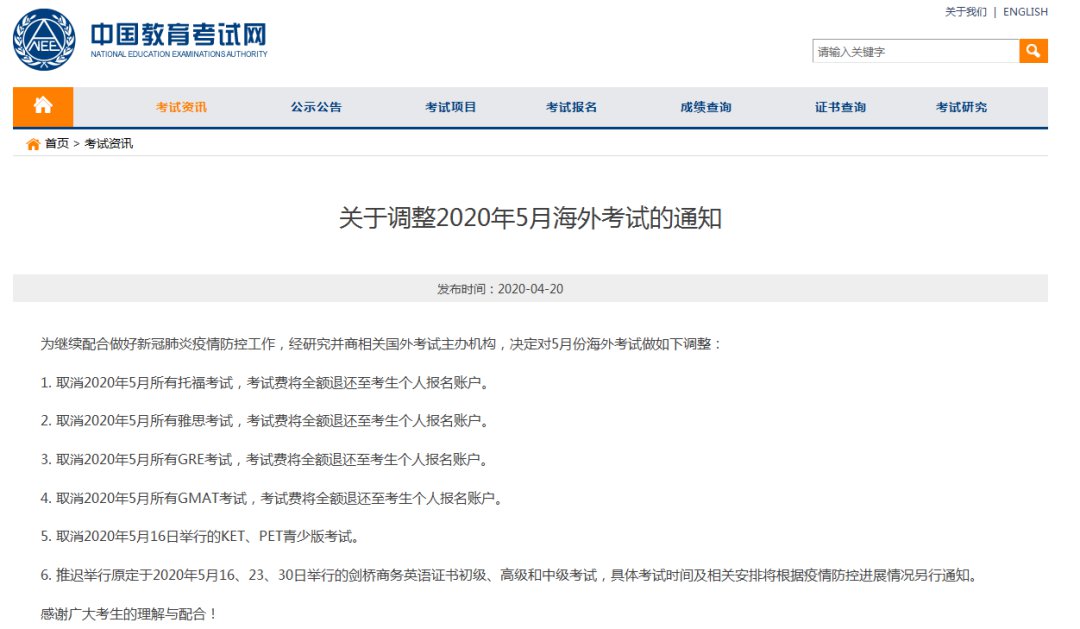Switch site language via ENGLISH link
1080x629 pixels.
click(x=1025, y=12)
